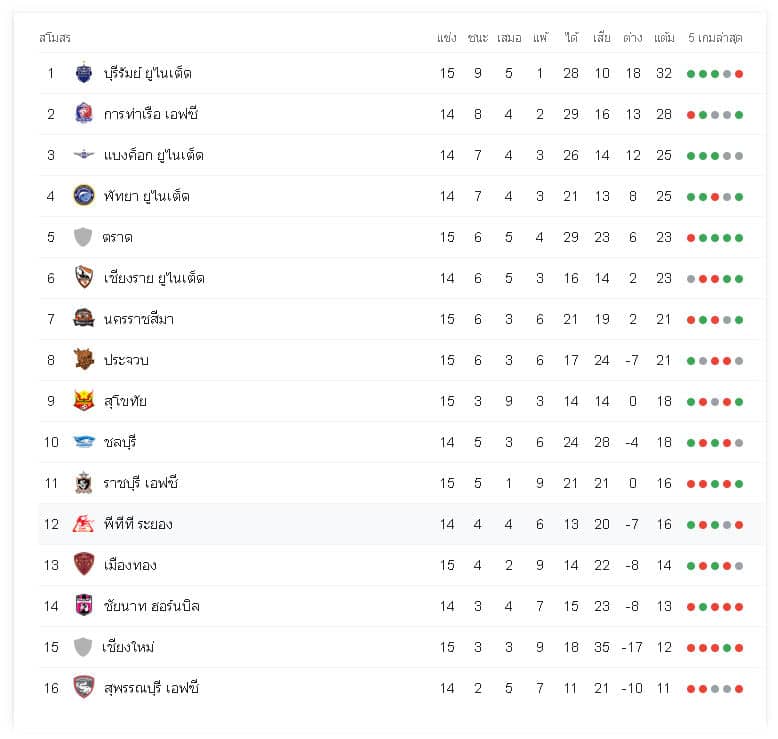Open the สุพรรณบุรี เอฟซี team name
The height and width of the screenshot is (739, 778).
click(151, 688)
